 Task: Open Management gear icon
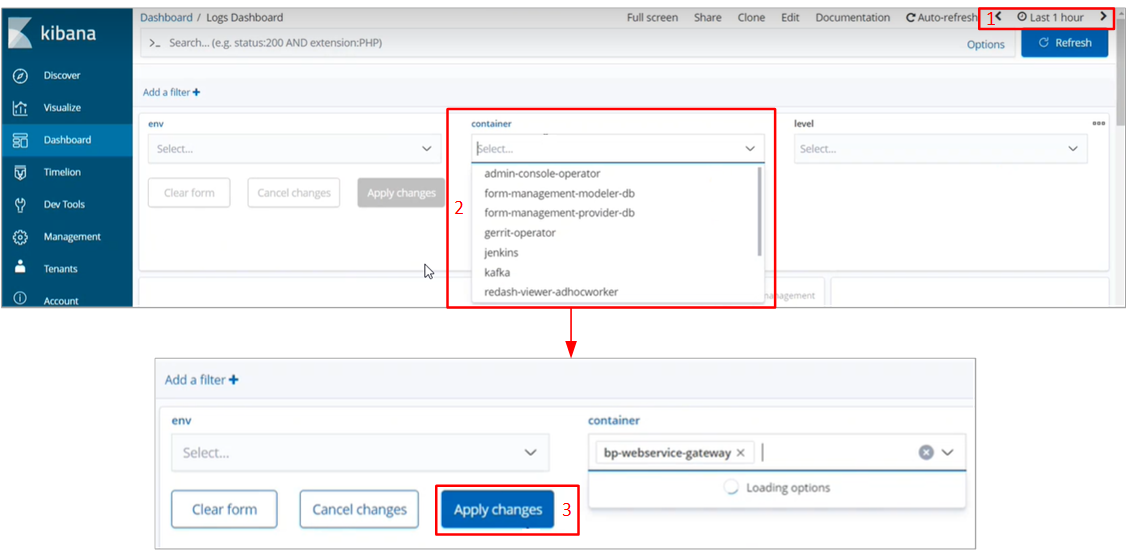click(21, 237)
